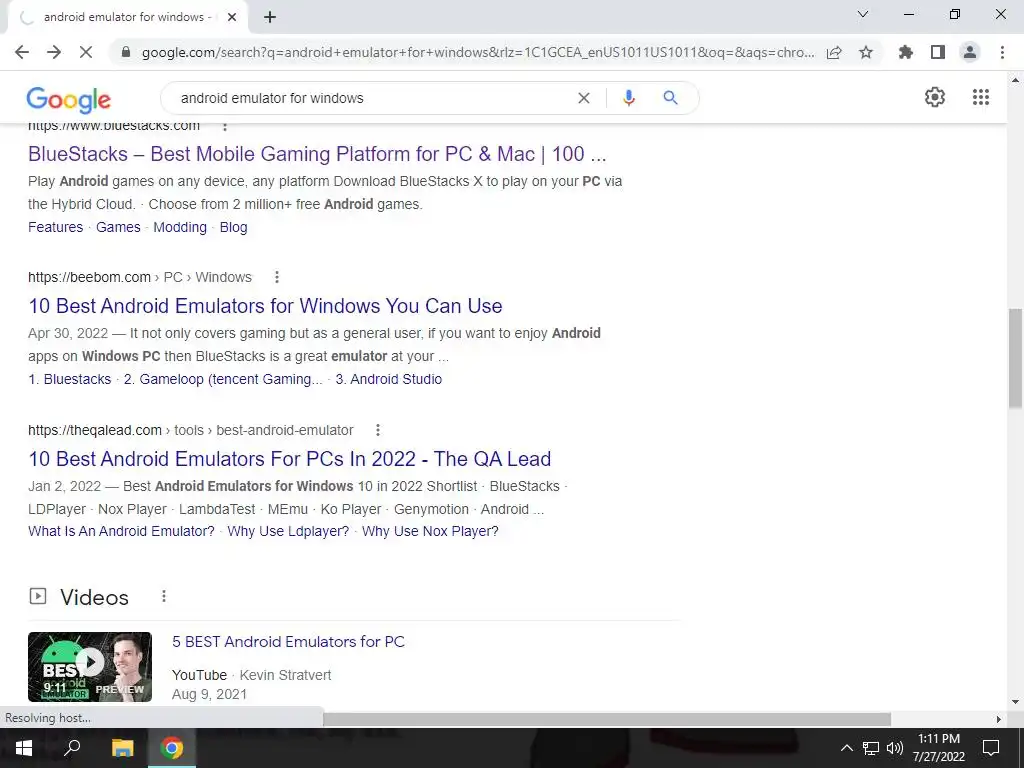Image resolution: width=1024 pixels, height=768 pixels.
Task: Open the Chrome extensions puzzle icon
Action: (906, 52)
